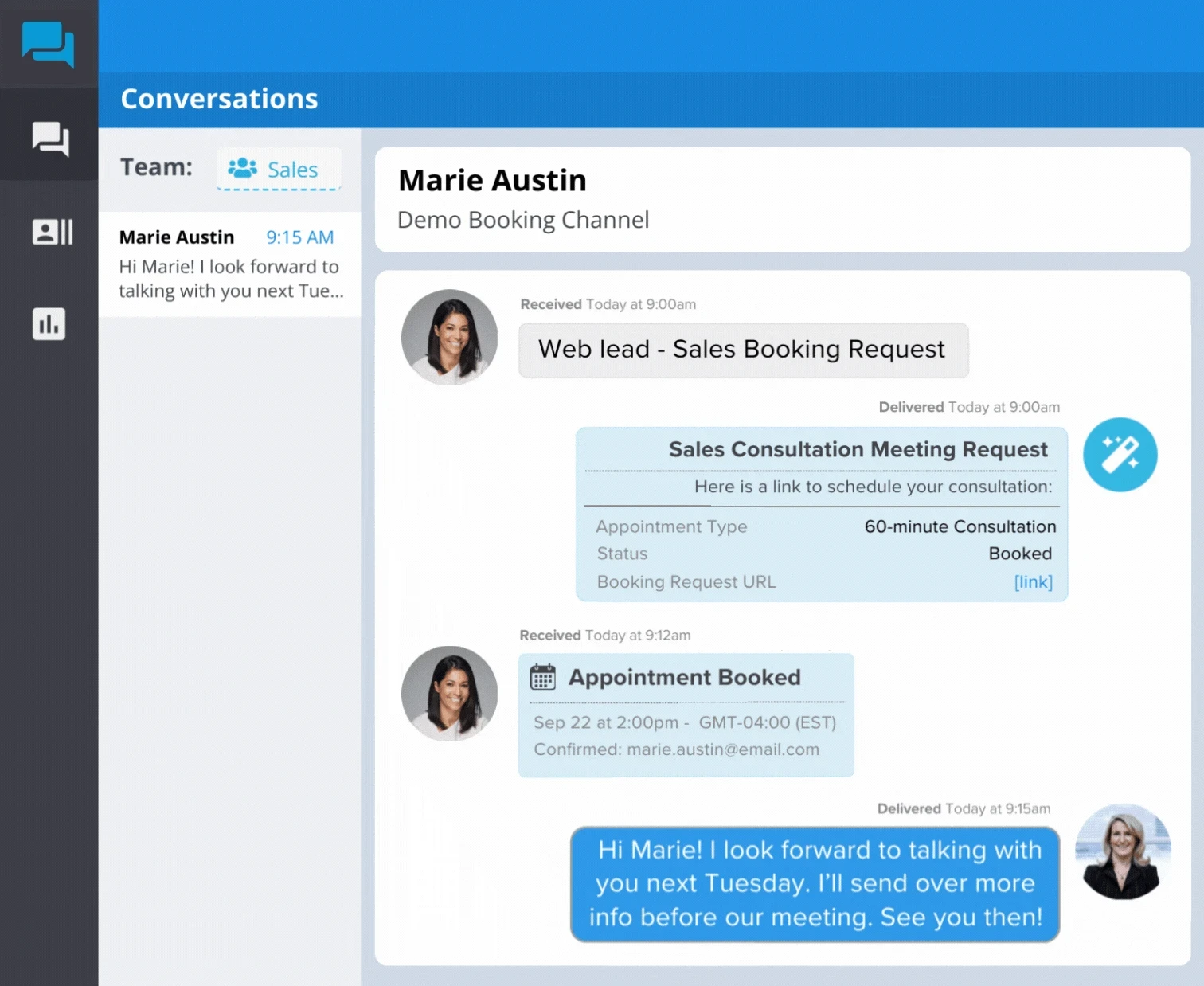The height and width of the screenshot is (986, 1204).
Task: Click the Marie Austin header name
Action: [492, 181]
